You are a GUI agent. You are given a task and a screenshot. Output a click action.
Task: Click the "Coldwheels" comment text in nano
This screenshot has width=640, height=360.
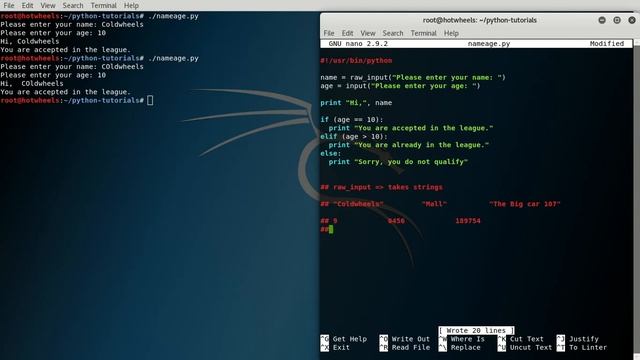(358, 204)
